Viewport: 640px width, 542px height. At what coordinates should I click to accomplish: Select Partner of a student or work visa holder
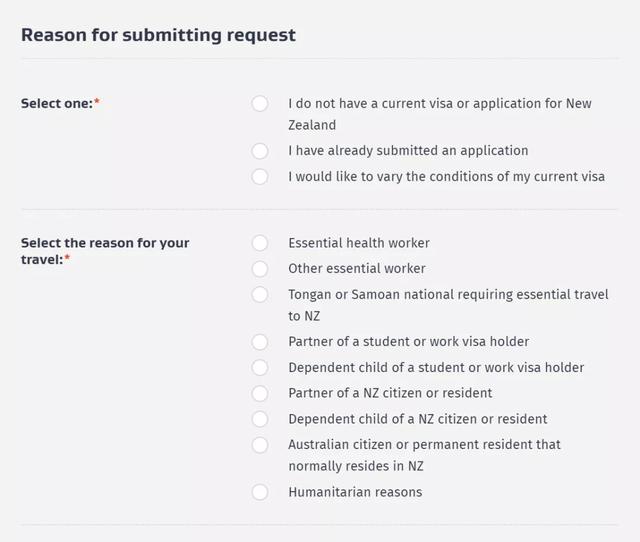(260, 342)
